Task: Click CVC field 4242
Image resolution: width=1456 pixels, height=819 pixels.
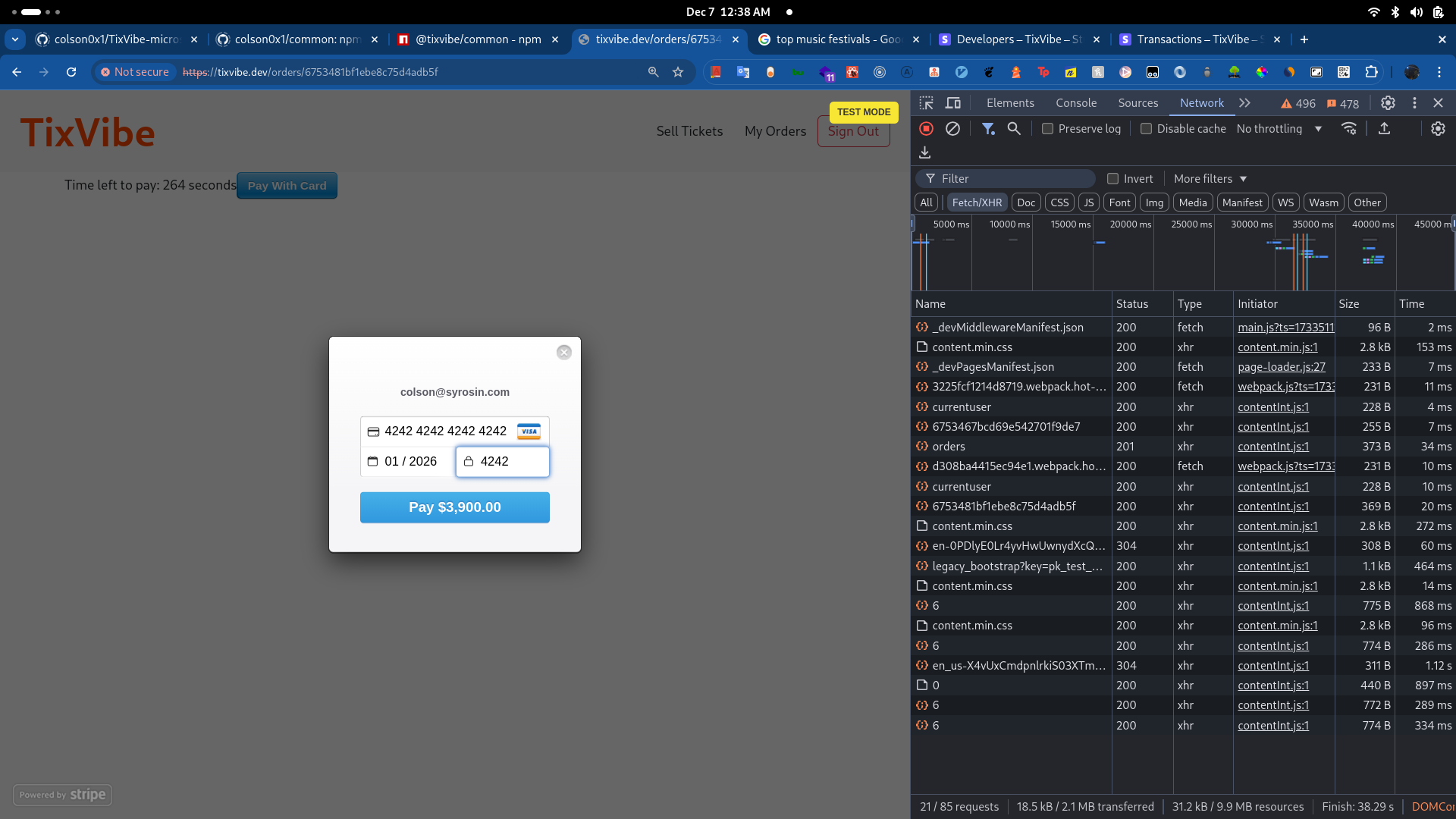Action: tap(503, 462)
